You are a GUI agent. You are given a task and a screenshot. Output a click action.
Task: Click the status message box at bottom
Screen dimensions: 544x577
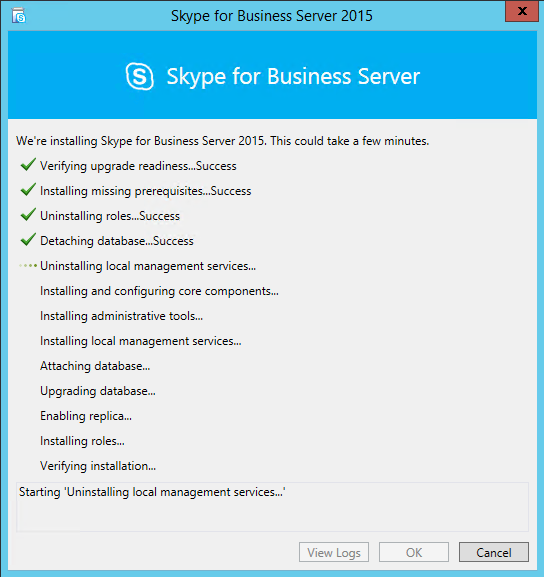tap(272, 507)
